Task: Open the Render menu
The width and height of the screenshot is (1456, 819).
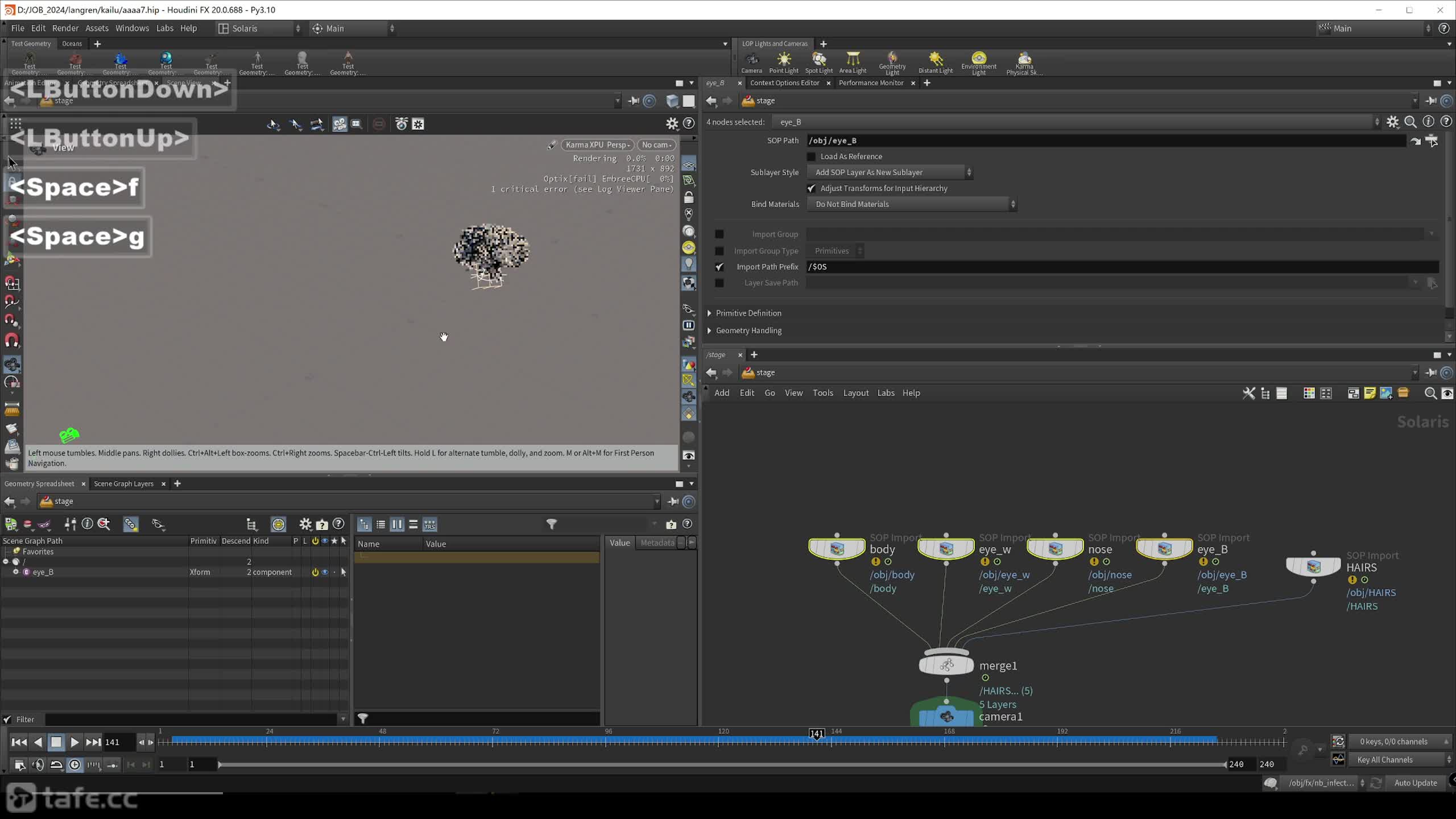Action: [65, 28]
